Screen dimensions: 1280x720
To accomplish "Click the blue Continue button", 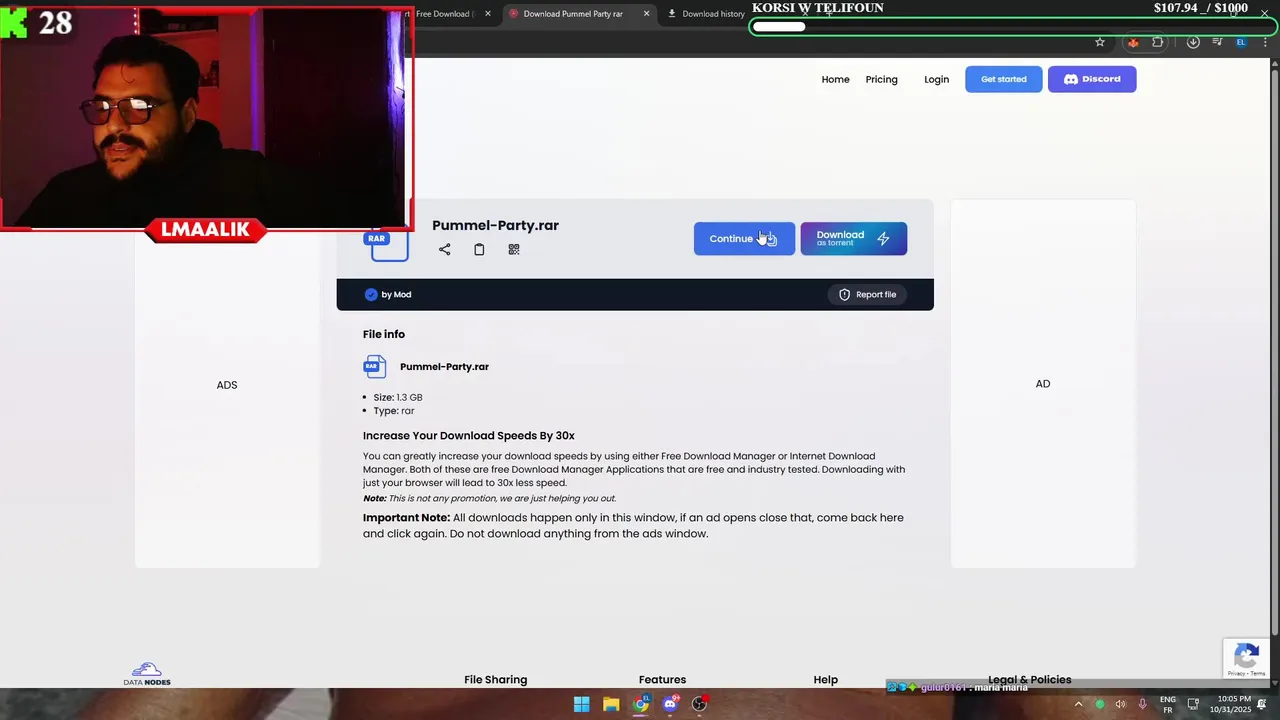I will pos(744,238).
